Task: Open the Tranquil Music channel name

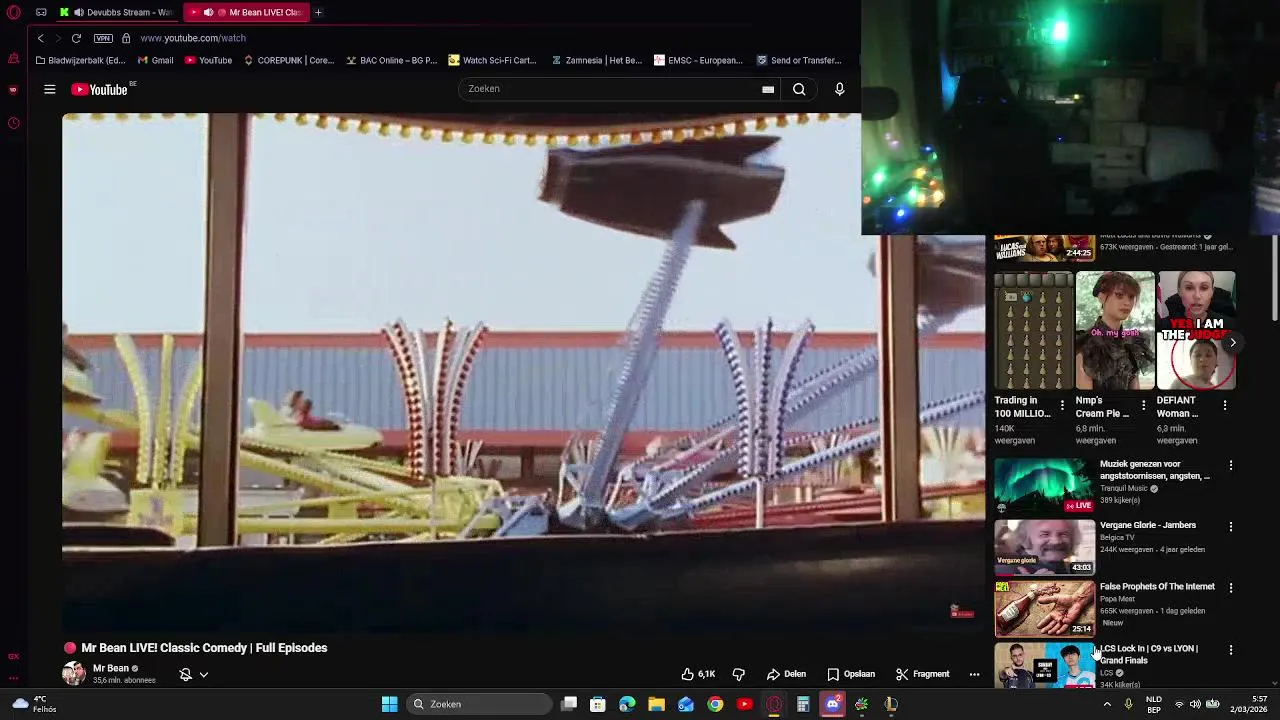Action: [x=1123, y=488]
